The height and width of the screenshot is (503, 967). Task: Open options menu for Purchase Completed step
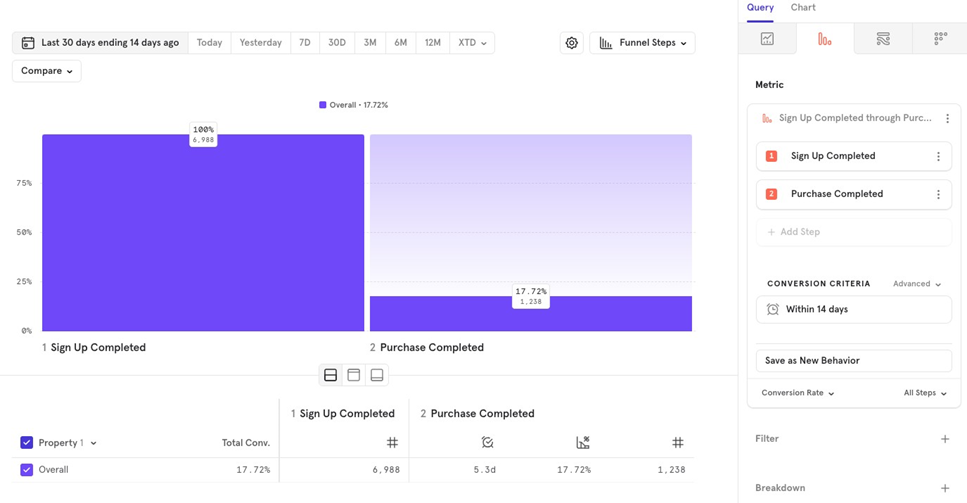pos(937,194)
